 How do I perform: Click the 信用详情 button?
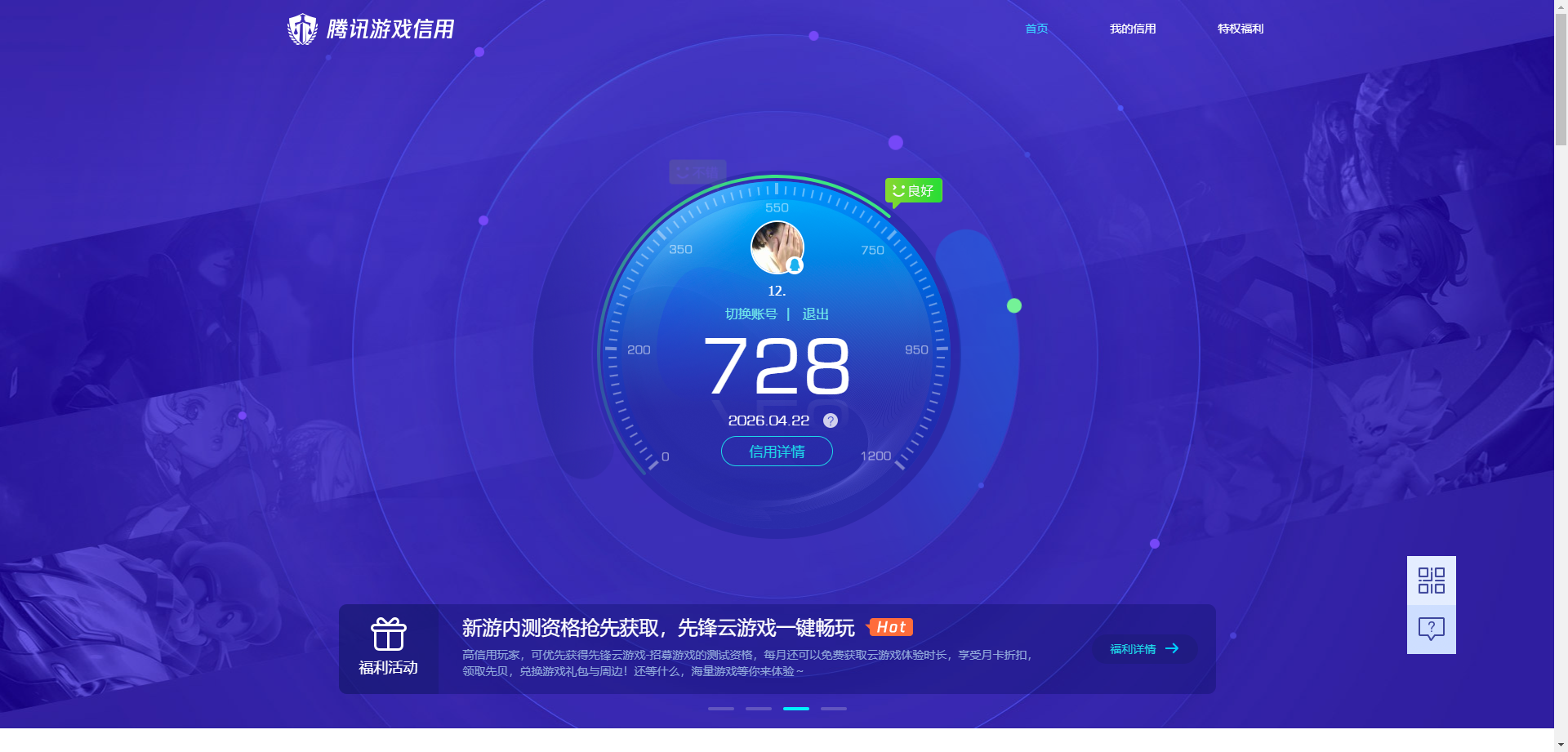click(x=776, y=452)
